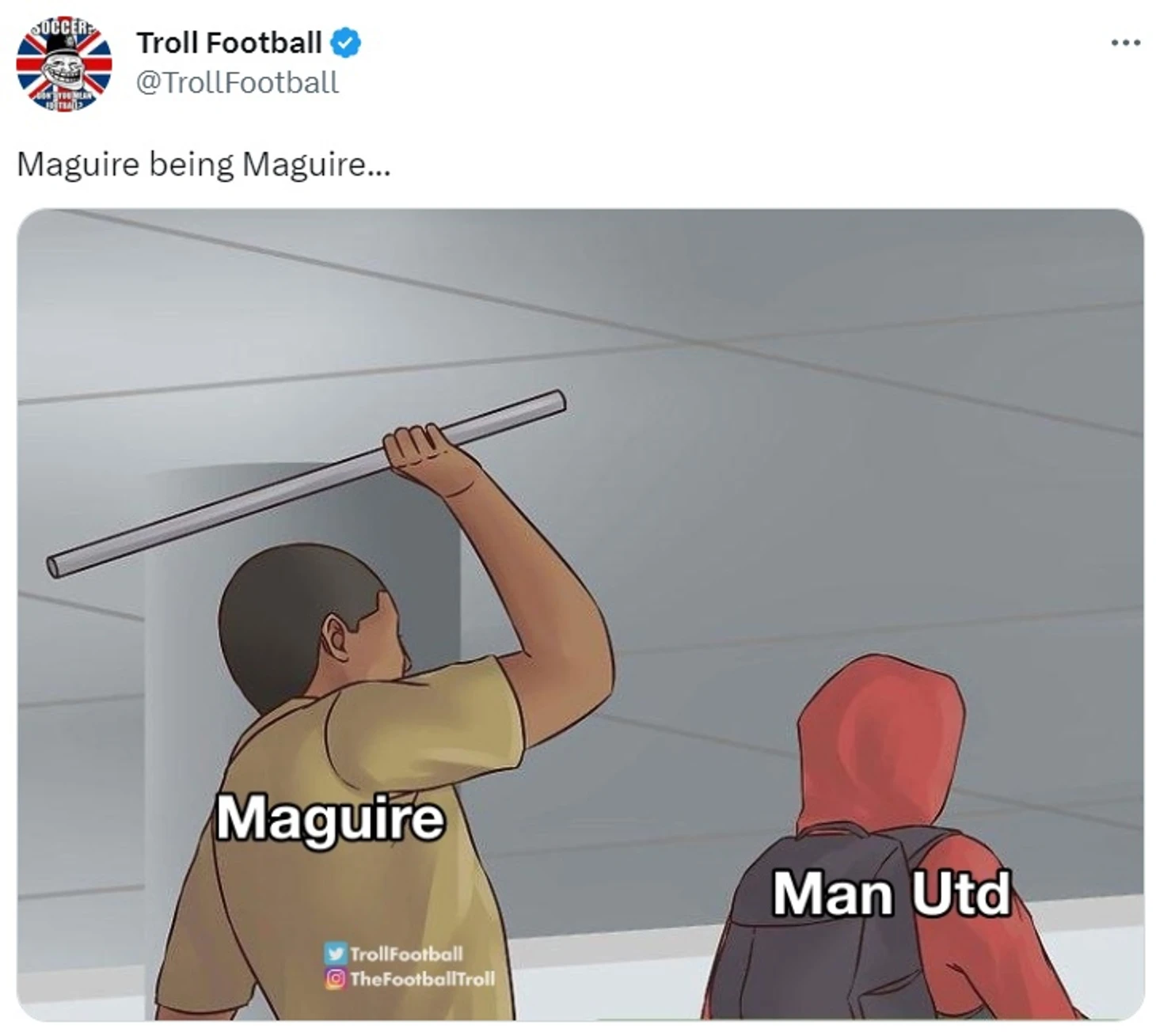The width and height of the screenshot is (1156, 1036).
Task: Select the tweet text 'Maguire being Maguire...'
Action: coord(203,165)
